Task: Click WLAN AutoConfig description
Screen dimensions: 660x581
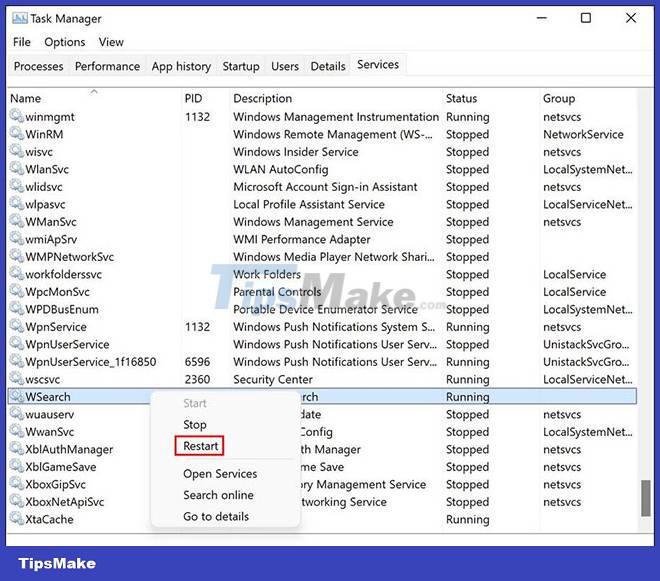Action: click(280, 170)
